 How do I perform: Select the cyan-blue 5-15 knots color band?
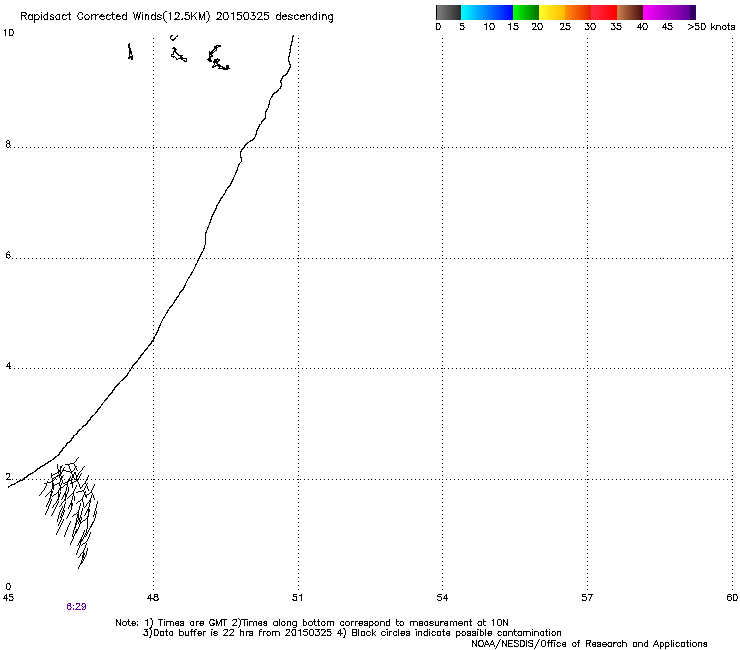pyautogui.click(x=487, y=12)
